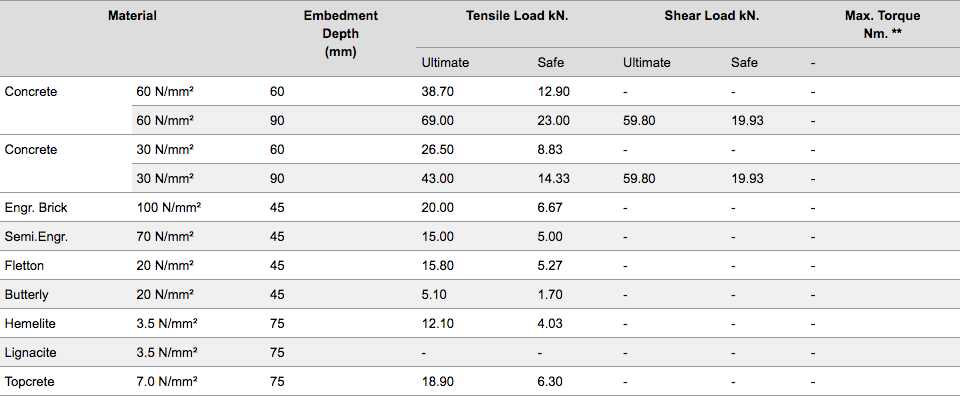Click the Tensile Load kN. header
960x396 pixels.
point(517,16)
